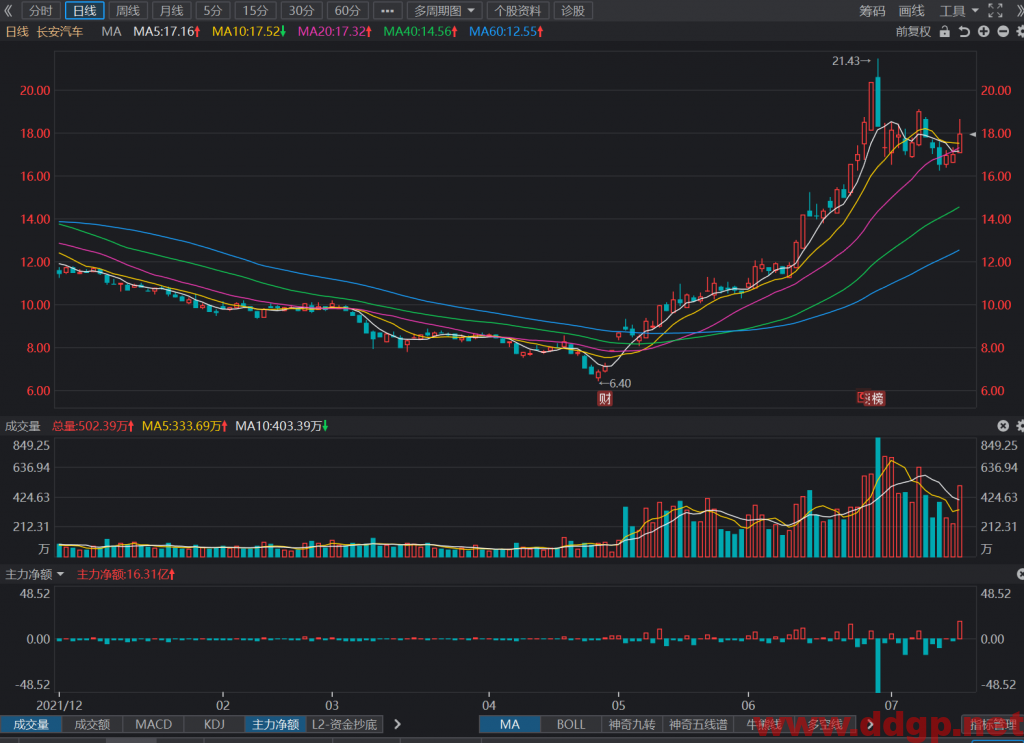Viewport: 1024px width, 743px height.
Task: Choose the 60分 period button
Action: [347, 10]
